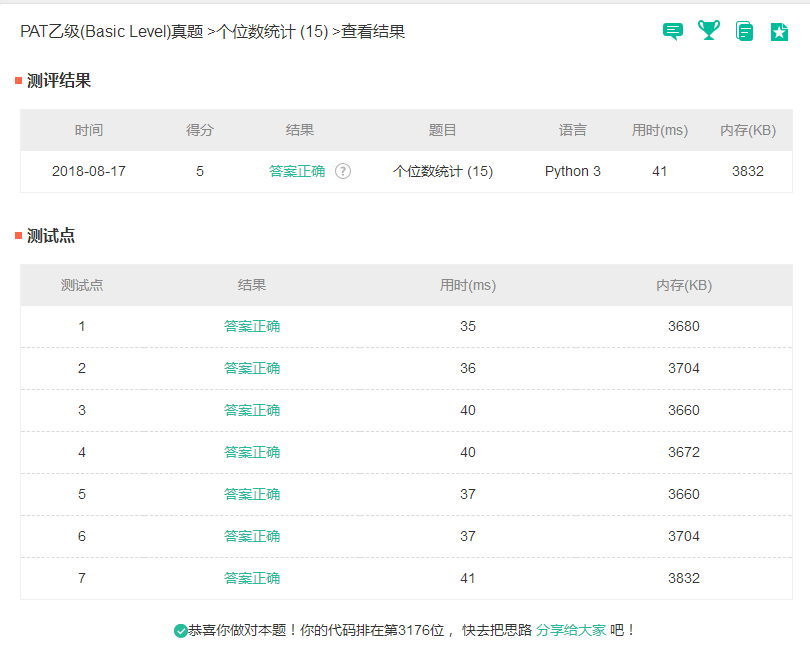
Task: Open the copy documents icon
Action: 744,31
